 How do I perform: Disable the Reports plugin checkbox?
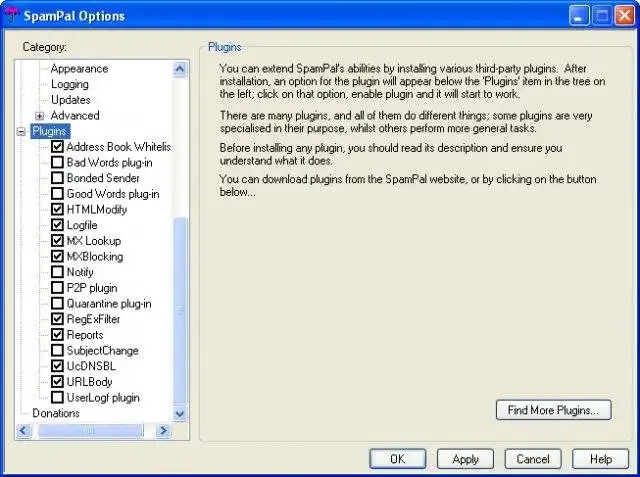click(57, 335)
